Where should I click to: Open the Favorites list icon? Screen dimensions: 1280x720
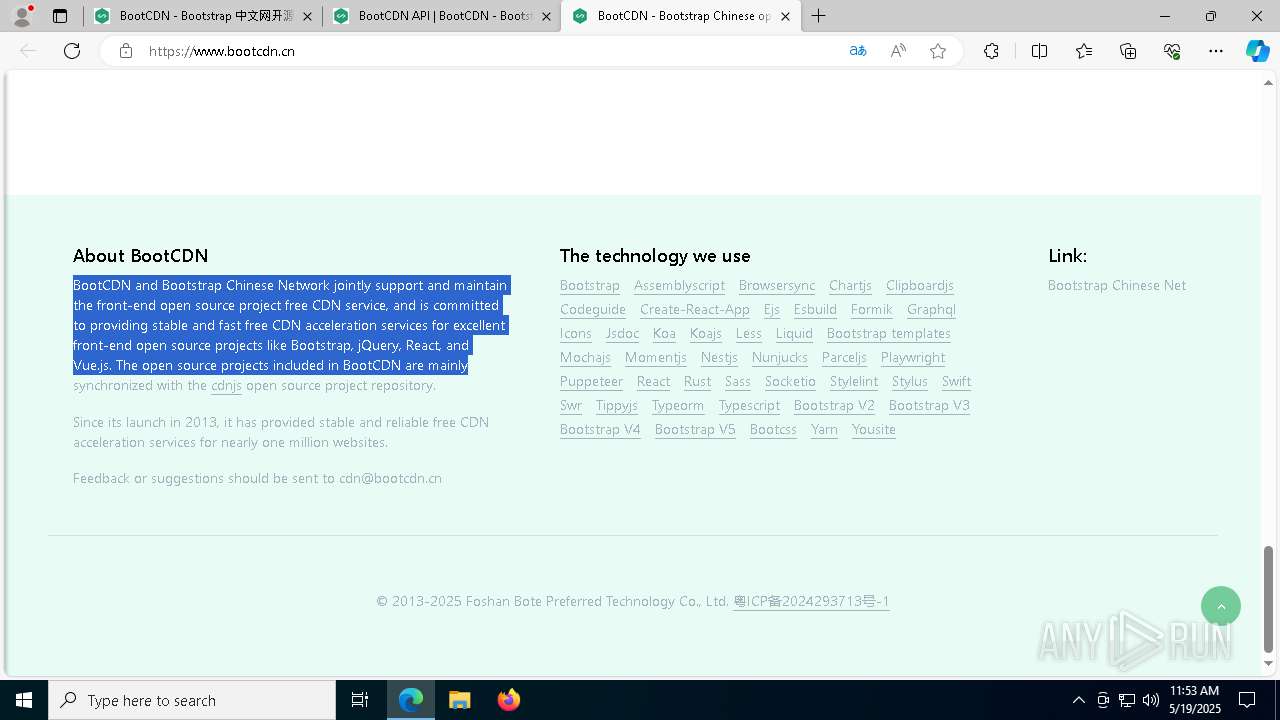coord(1084,51)
